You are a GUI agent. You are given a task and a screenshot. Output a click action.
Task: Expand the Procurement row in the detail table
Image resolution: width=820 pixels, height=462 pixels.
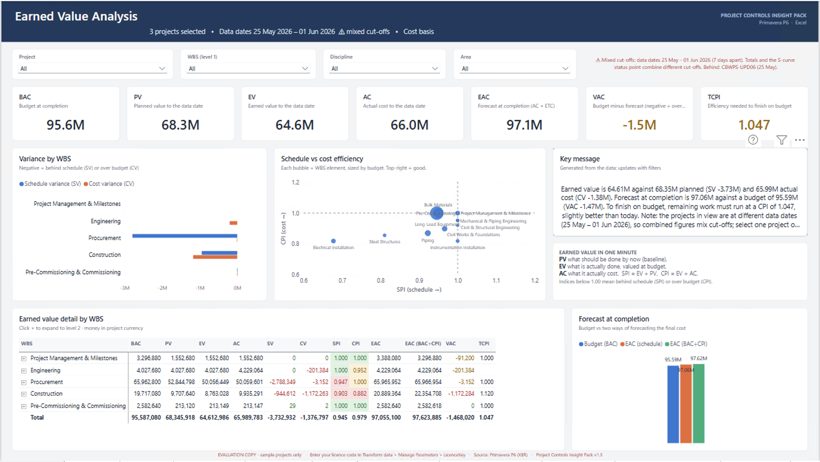point(24,382)
